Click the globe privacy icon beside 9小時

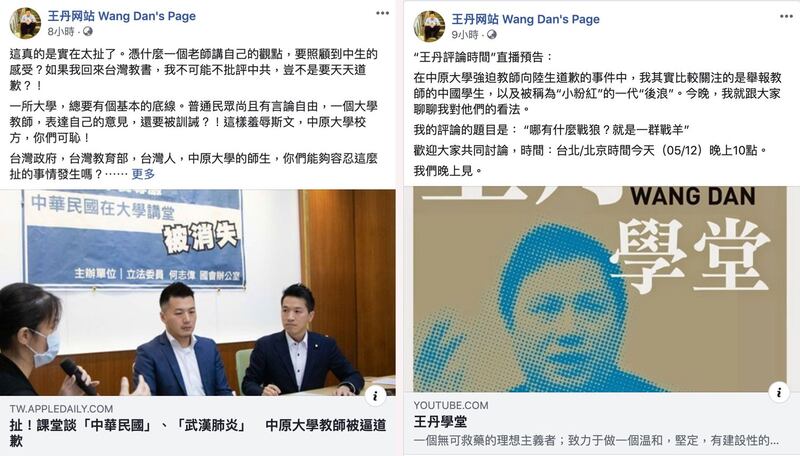(x=492, y=35)
